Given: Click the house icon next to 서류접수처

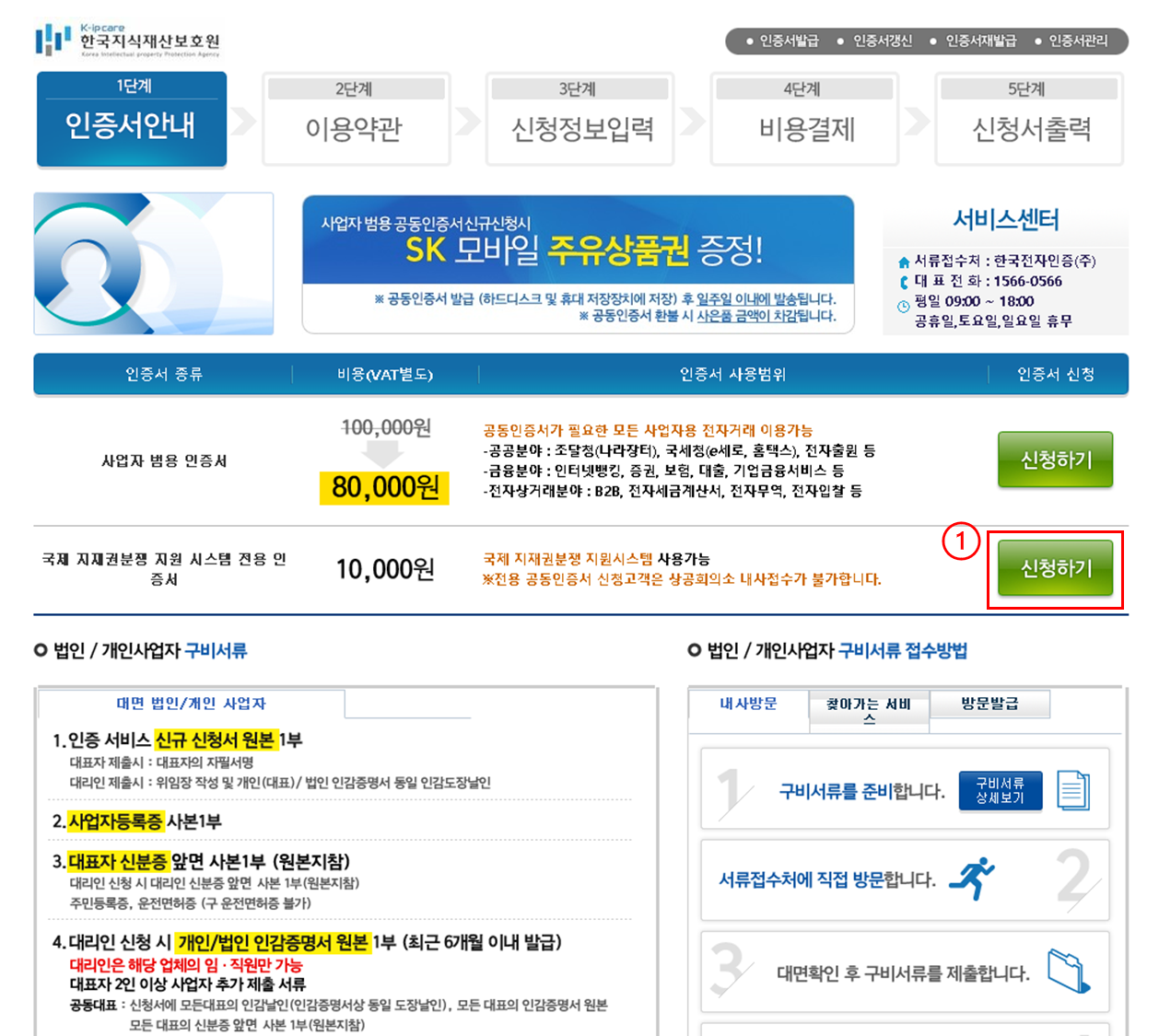Looking at the screenshot, I should click(904, 262).
